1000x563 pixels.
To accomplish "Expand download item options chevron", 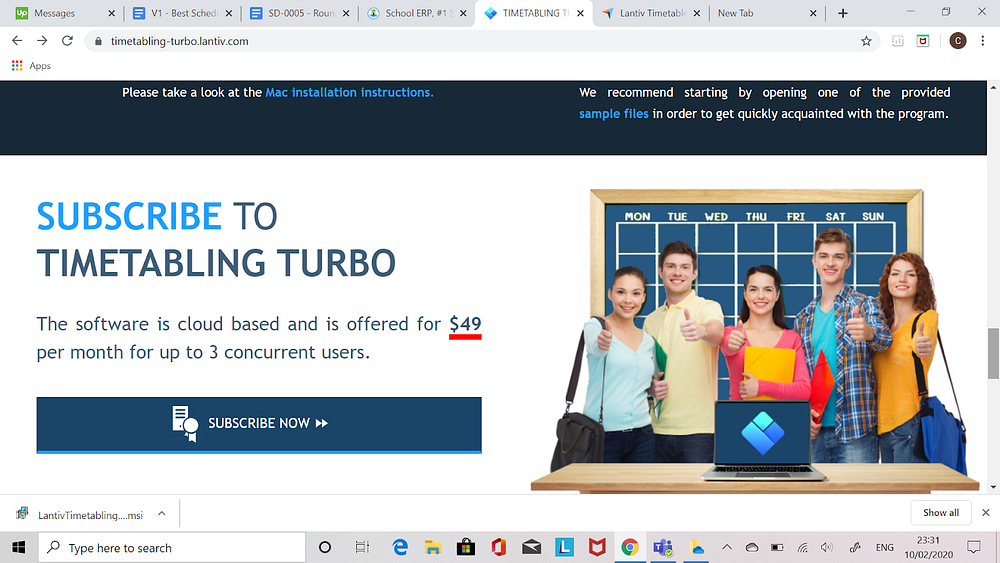I will tap(162, 513).
